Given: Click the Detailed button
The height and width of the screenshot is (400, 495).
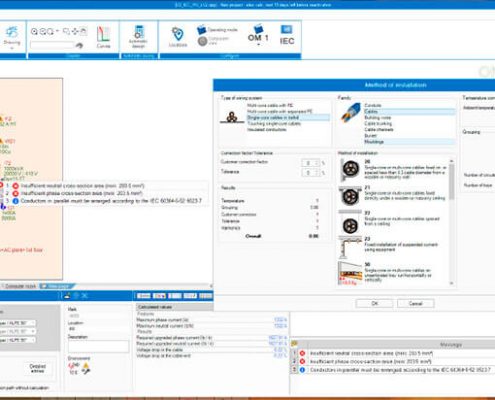Looking at the screenshot, I should click(38, 368).
